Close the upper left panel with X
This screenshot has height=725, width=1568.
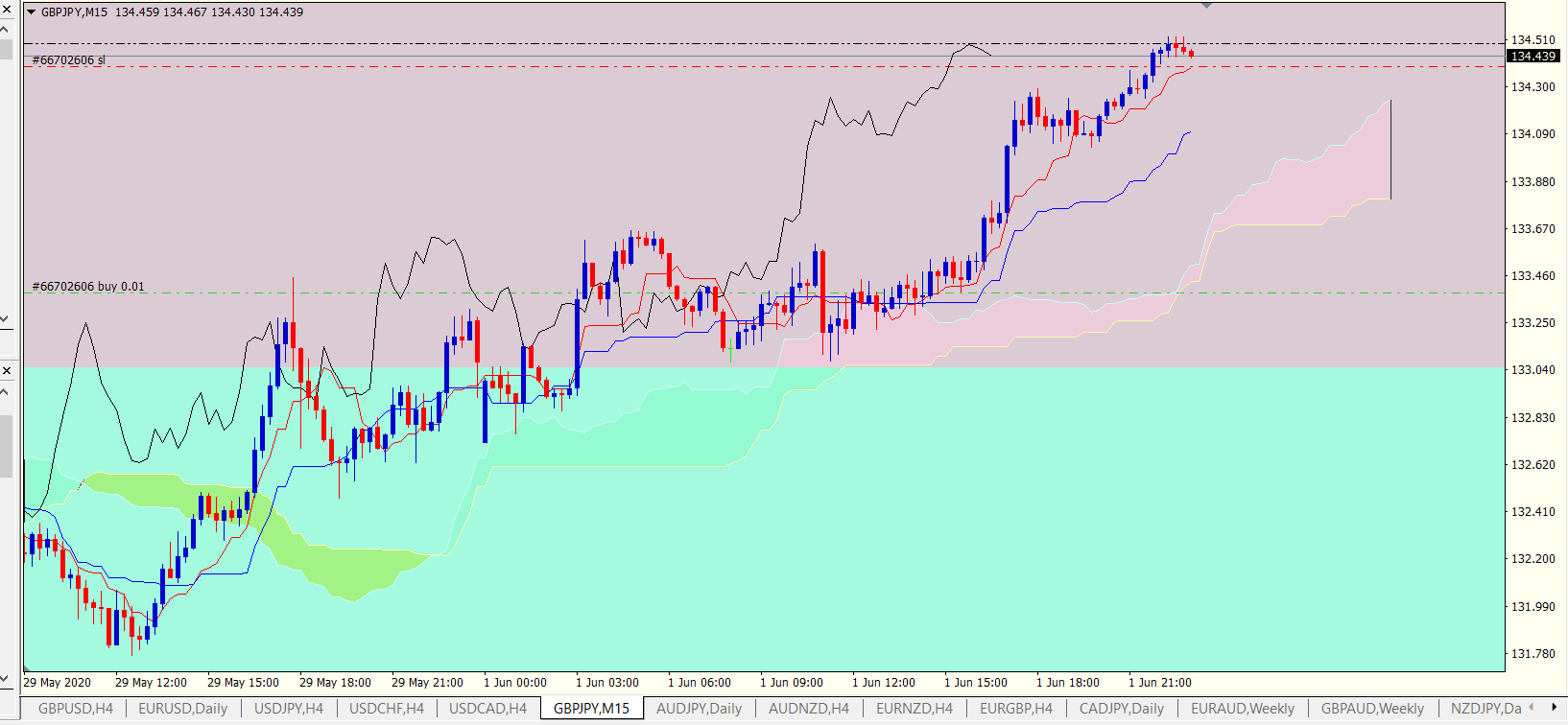pyautogui.click(x=6, y=8)
